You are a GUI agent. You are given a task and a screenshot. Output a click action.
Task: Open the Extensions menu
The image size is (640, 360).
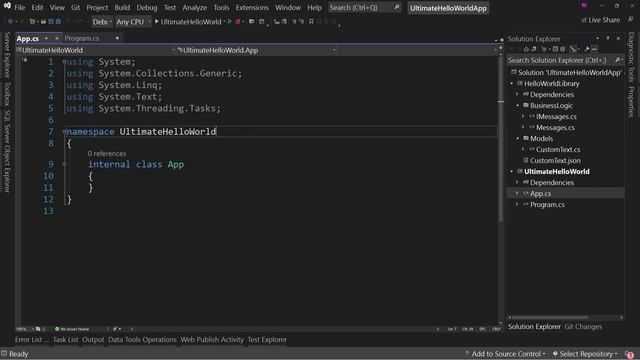coord(252,7)
